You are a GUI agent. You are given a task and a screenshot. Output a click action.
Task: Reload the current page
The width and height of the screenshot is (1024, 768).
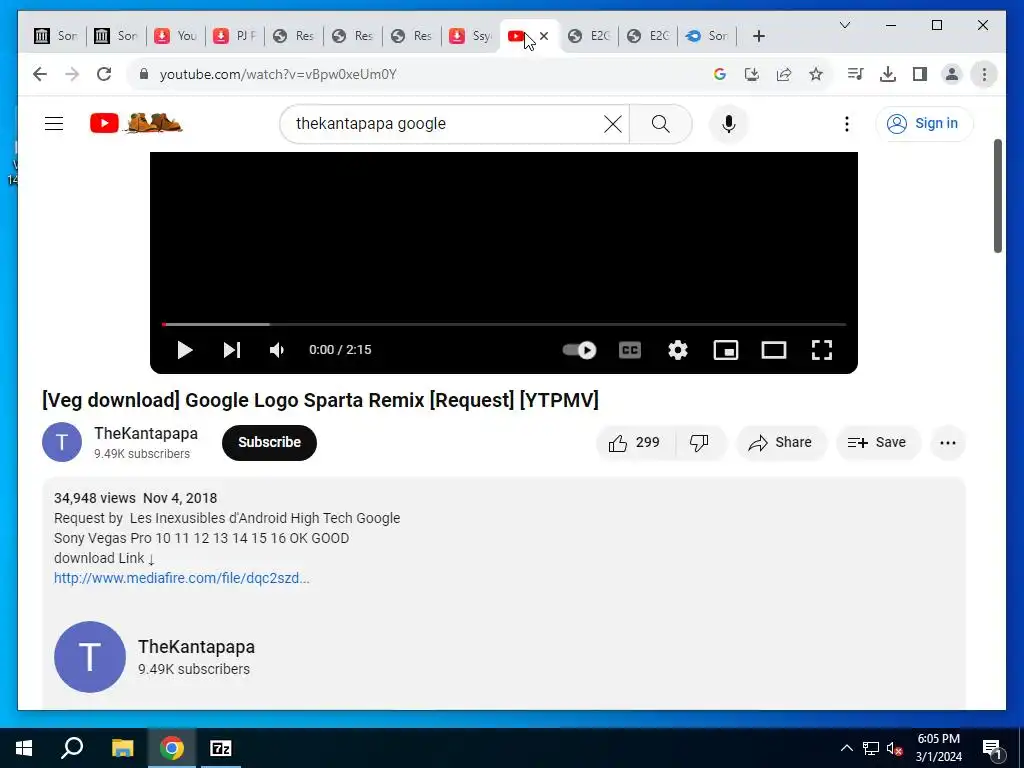click(x=104, y=74)
